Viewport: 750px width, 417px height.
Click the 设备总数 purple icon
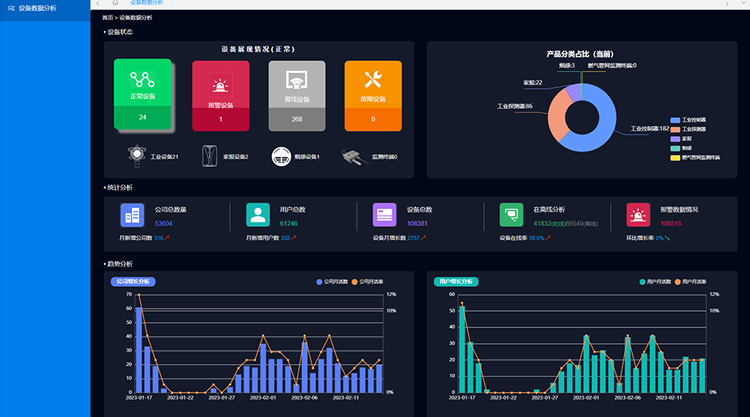pos(384,214)
